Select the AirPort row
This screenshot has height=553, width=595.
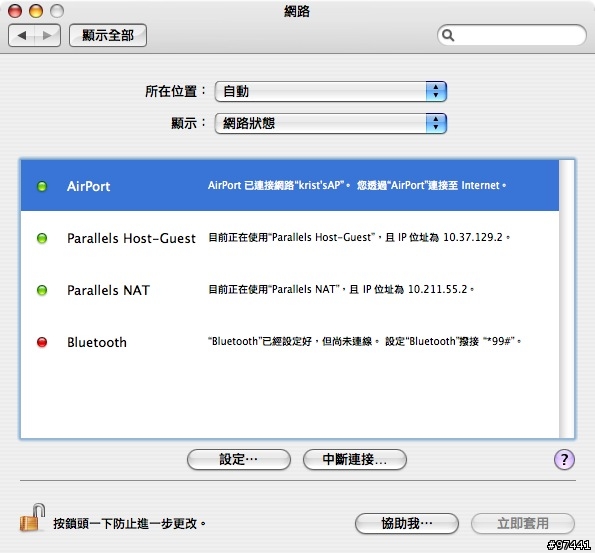(290, 186)
